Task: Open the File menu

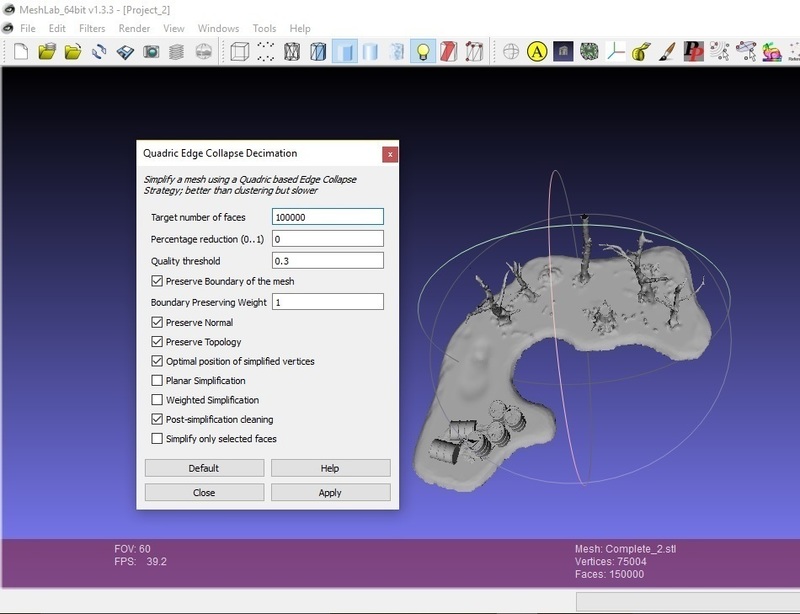Action: [28, 29]
